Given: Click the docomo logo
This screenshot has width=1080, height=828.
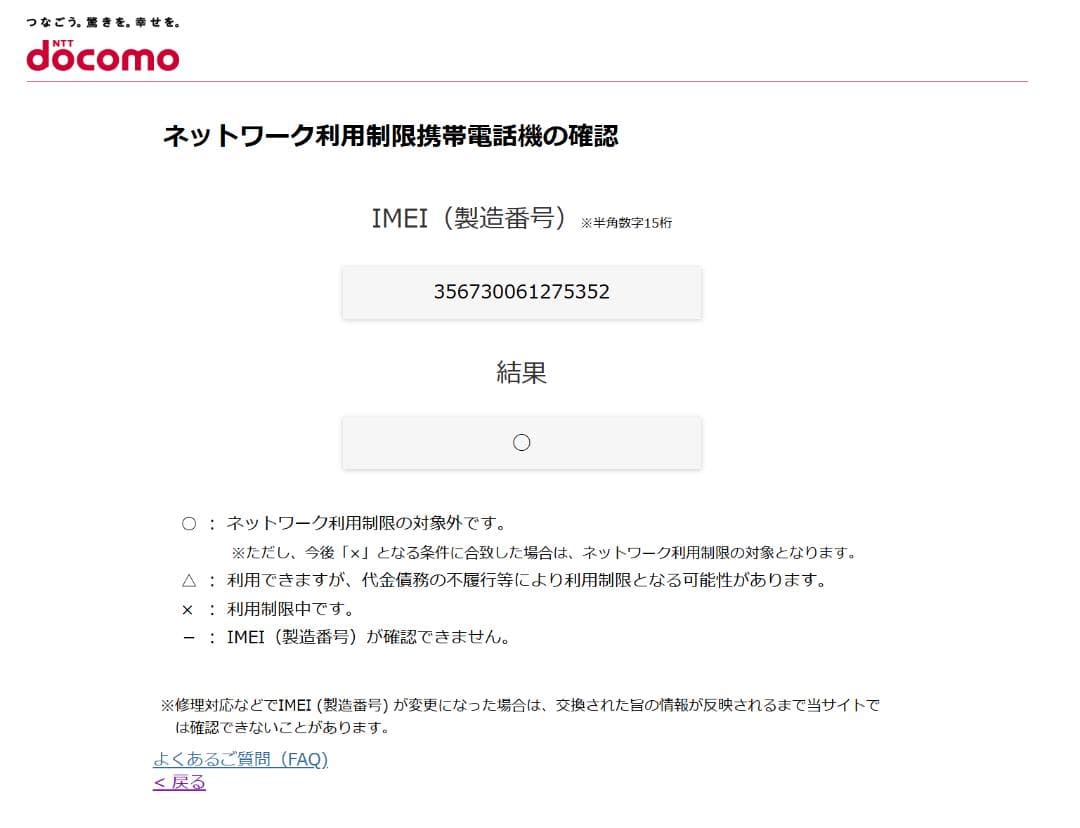Looking at the screenshot, I should [x=103, y=58].
